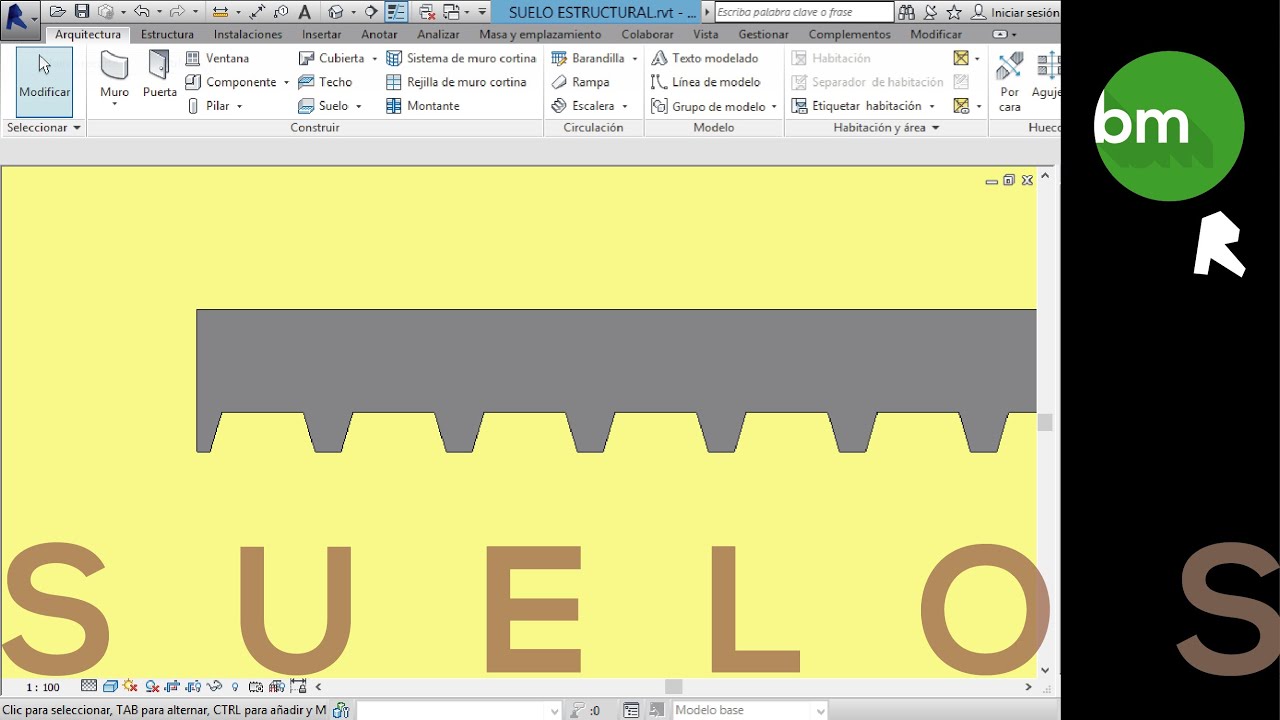Viewport: 1280px width, 720px height.
Task: Click the star favorites icon
Action: pyautogui.click(x=954, y=12)
